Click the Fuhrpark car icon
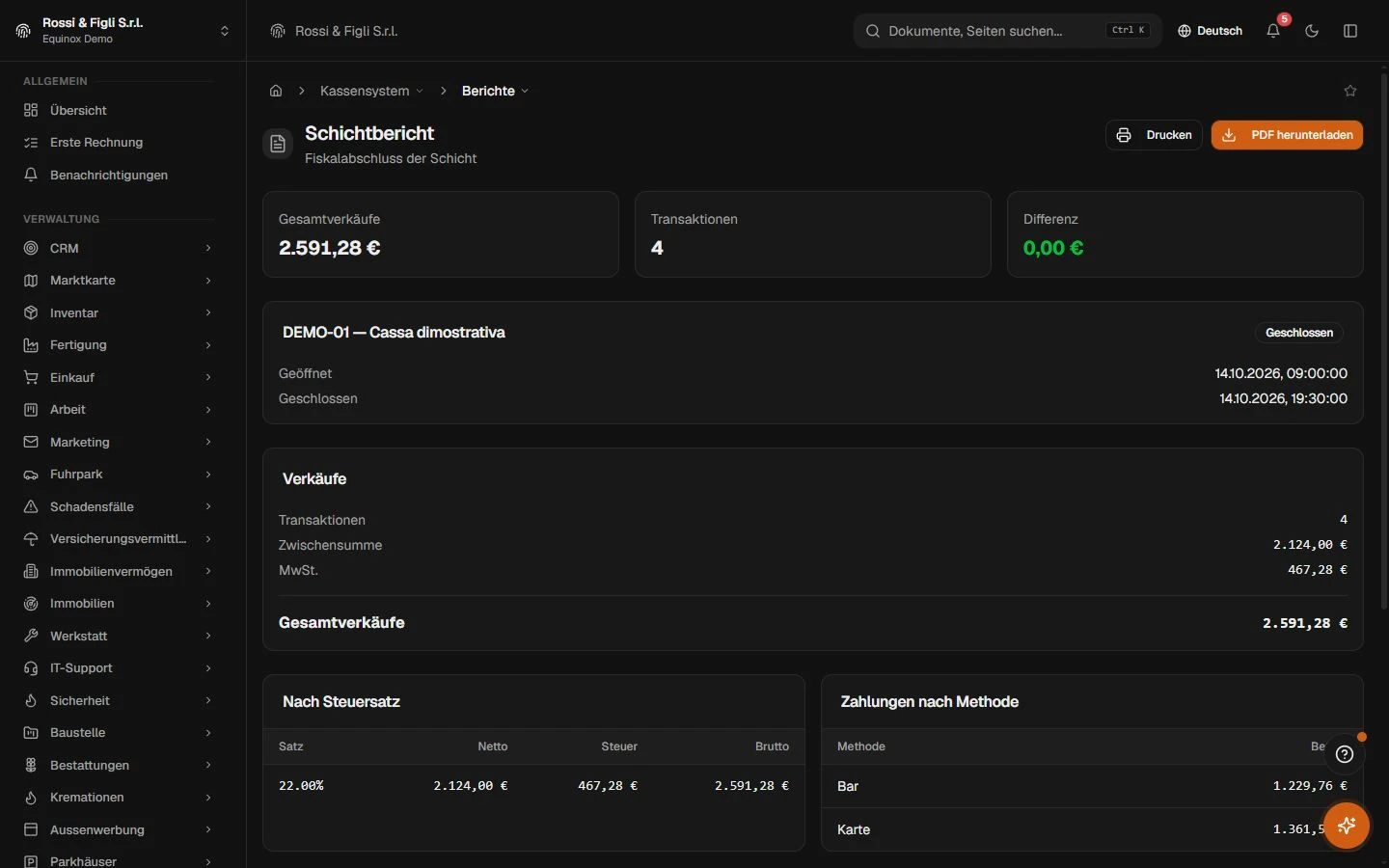This screenshot has height=868, width=1389. point(31,475)
